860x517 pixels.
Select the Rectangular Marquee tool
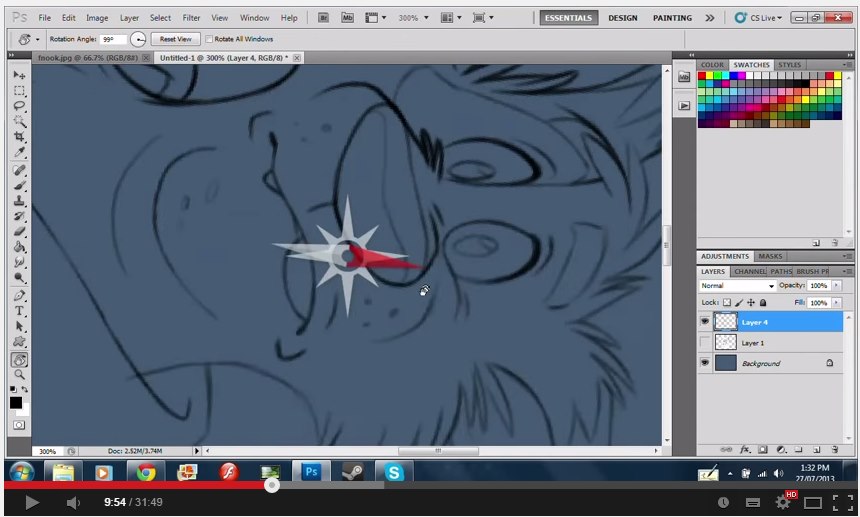click(19, 90)
